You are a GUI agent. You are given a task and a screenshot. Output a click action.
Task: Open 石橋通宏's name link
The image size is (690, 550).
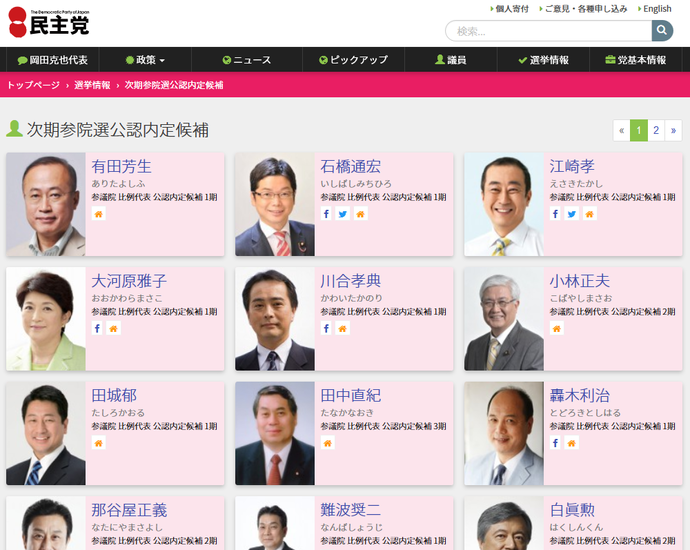pos(351,166)
